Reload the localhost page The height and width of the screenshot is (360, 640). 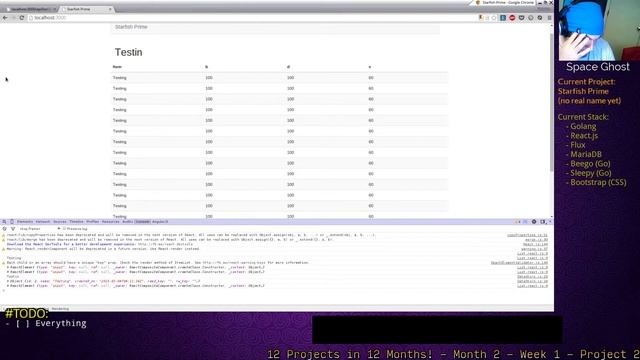22,18
